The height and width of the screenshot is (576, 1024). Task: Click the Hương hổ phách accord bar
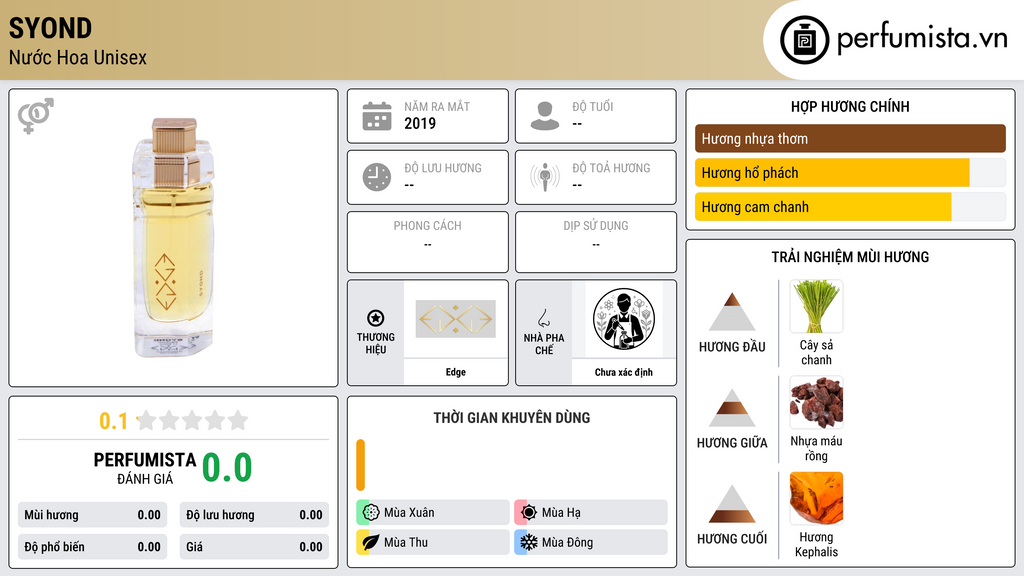(x=850, y=173)
